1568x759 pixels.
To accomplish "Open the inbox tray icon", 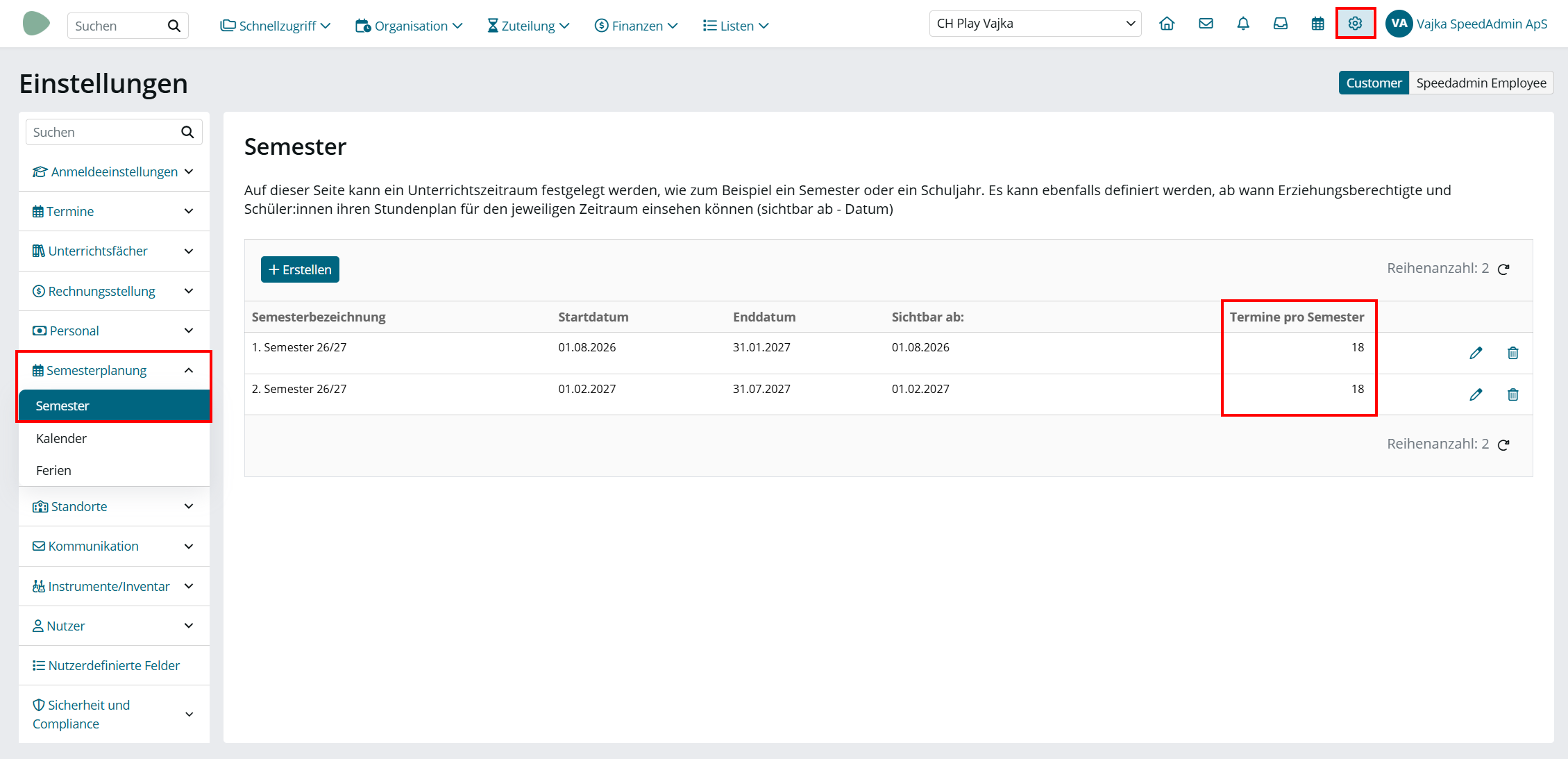I will pos(1281,24).
